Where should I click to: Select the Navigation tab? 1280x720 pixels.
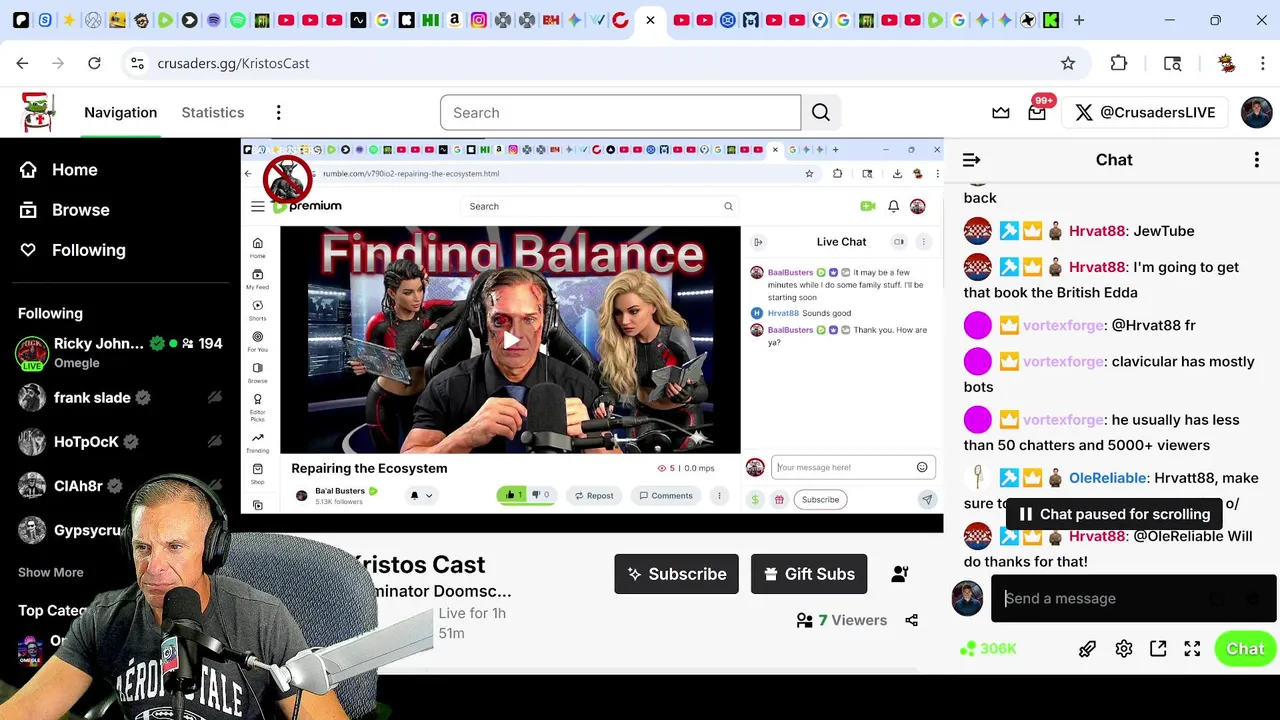tap(120, 113)
